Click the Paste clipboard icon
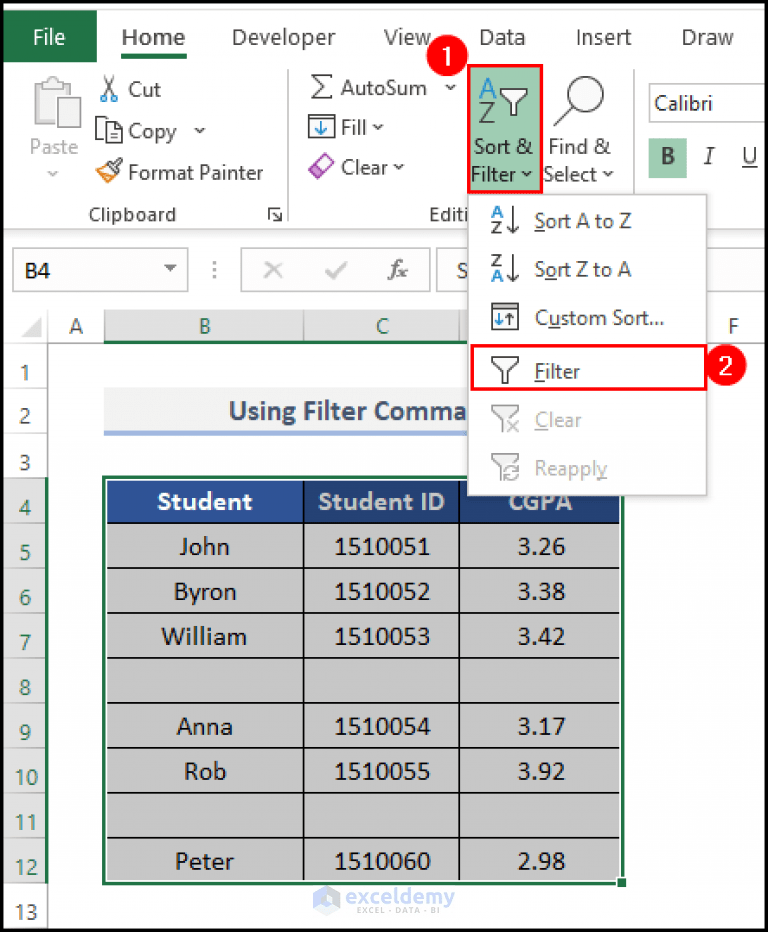 pyautogui.click(x=57, y=102)
